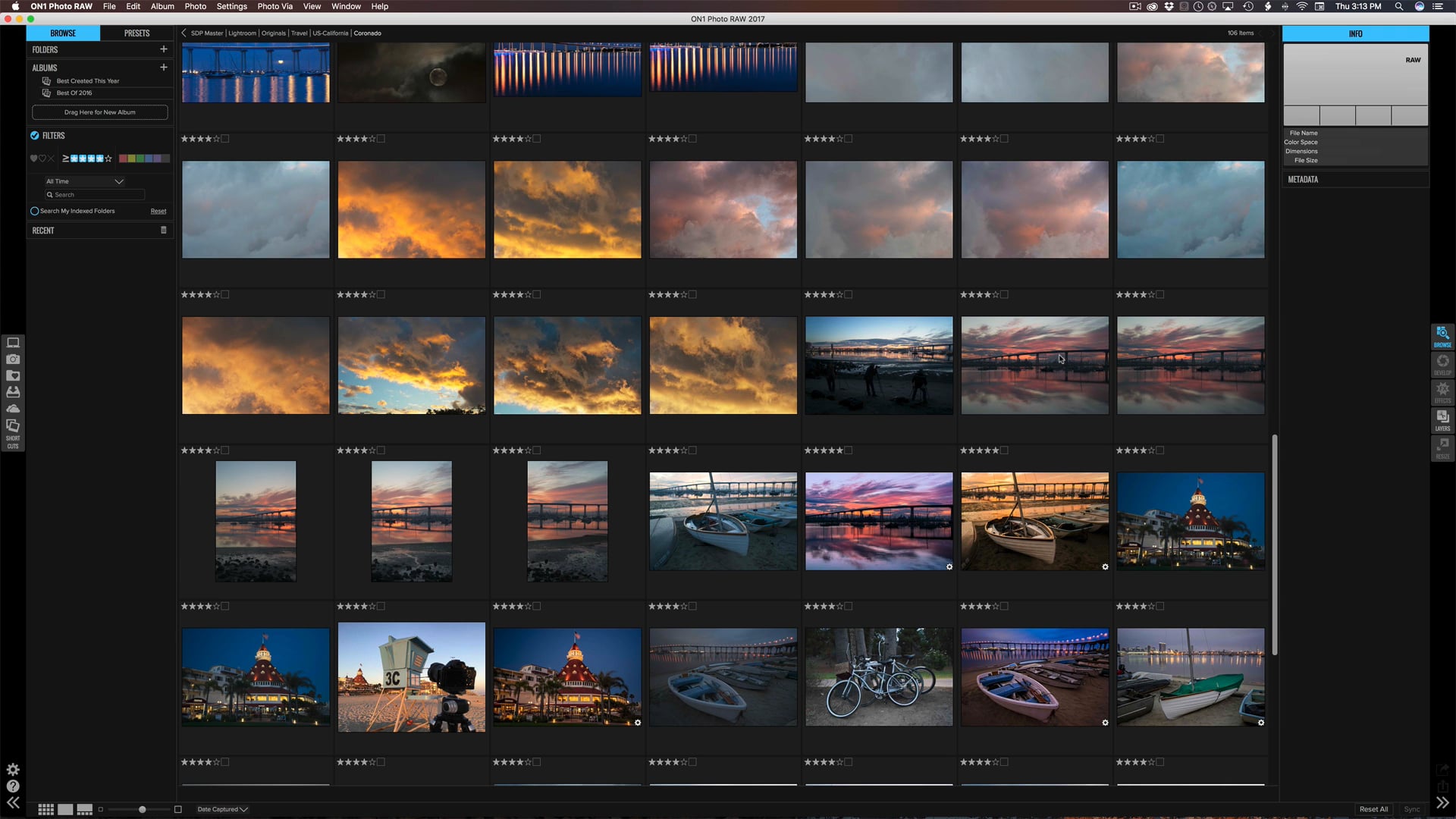
Task: Click the favorites folder shortcut icon
Action: point(13,376)
